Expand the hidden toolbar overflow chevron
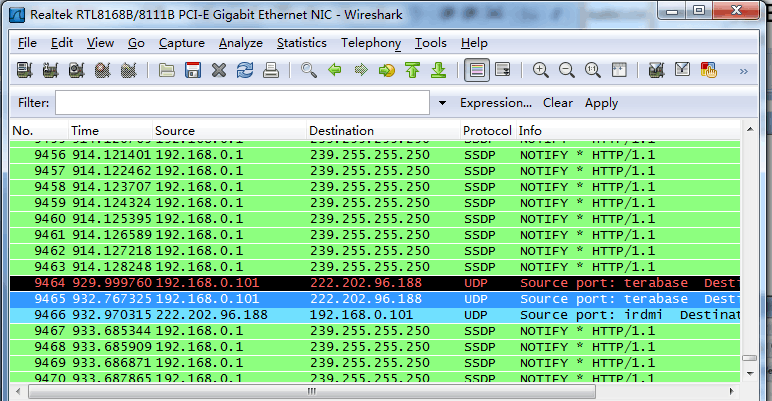 tap(743, 71)
